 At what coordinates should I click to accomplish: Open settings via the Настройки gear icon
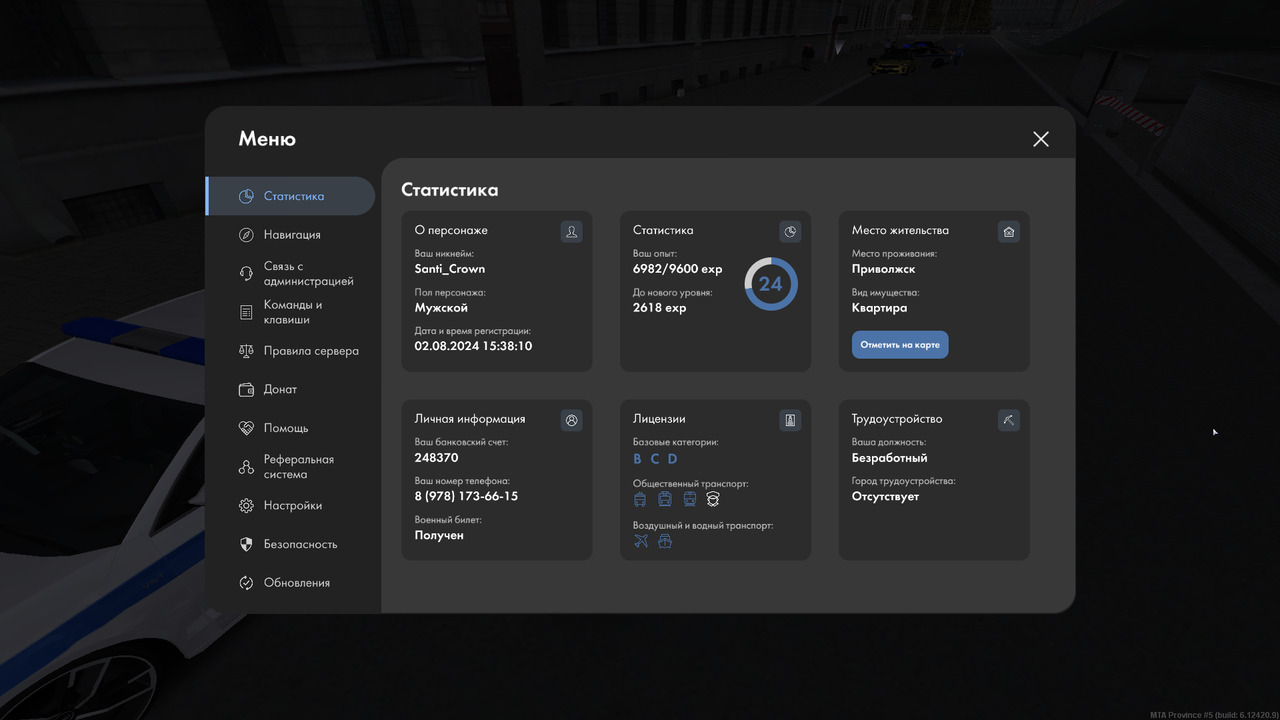point(245,505)
